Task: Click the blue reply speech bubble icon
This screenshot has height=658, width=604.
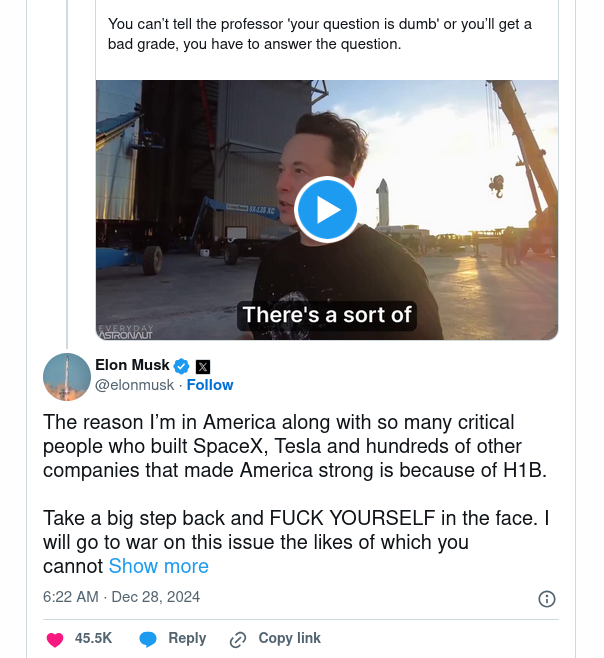Action: click(148, 639)
